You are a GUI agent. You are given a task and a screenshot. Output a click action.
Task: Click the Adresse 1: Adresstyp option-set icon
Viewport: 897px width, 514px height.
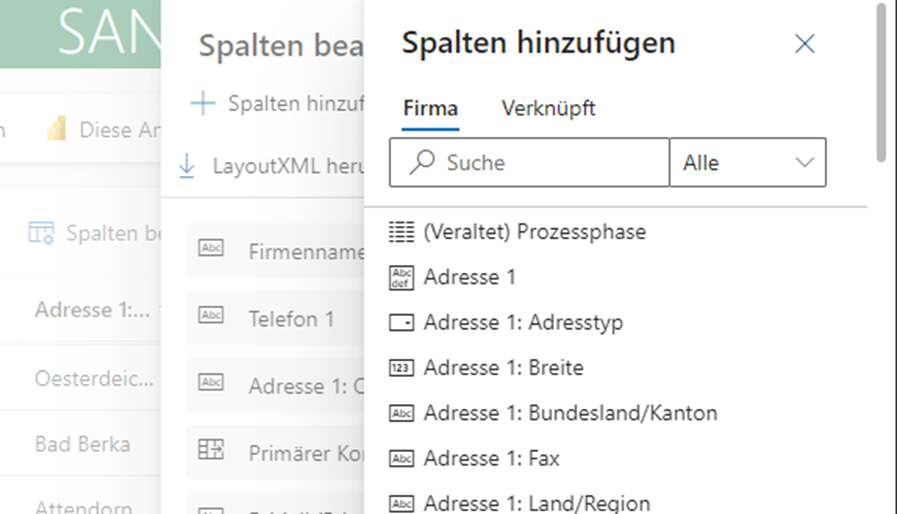coord(401,323)
